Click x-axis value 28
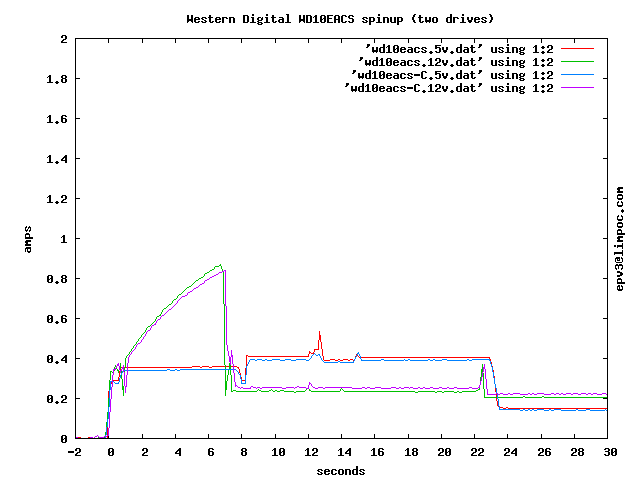The image size is (640, 480). pos(577,452)
